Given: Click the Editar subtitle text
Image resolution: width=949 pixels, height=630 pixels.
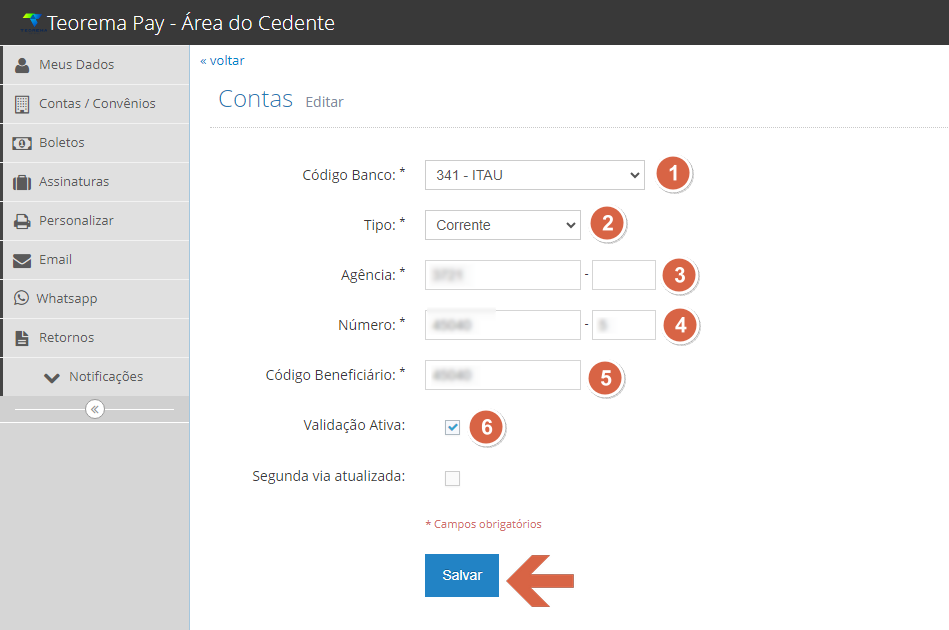Looking at the screenshot, I should point(324,102).
